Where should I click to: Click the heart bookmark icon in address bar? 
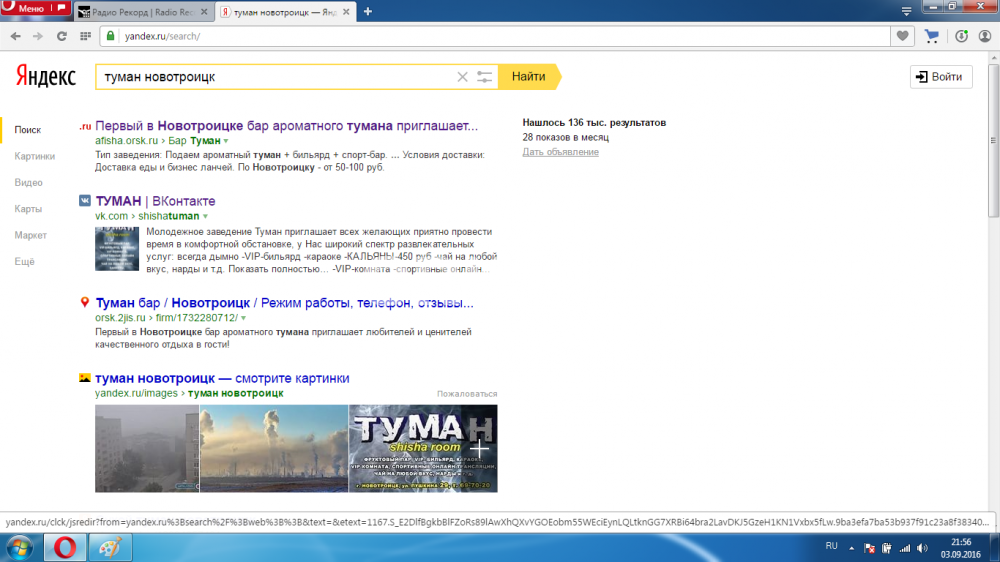903,36
